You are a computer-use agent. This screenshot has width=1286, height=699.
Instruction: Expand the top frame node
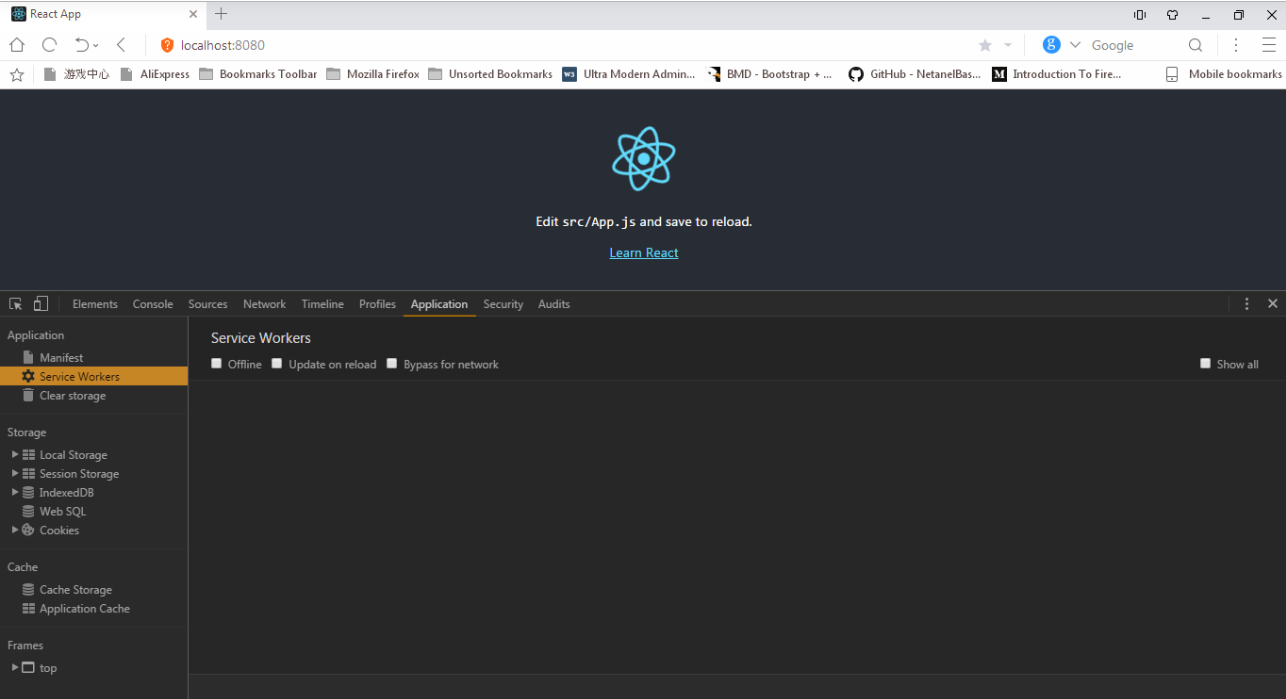15,668
